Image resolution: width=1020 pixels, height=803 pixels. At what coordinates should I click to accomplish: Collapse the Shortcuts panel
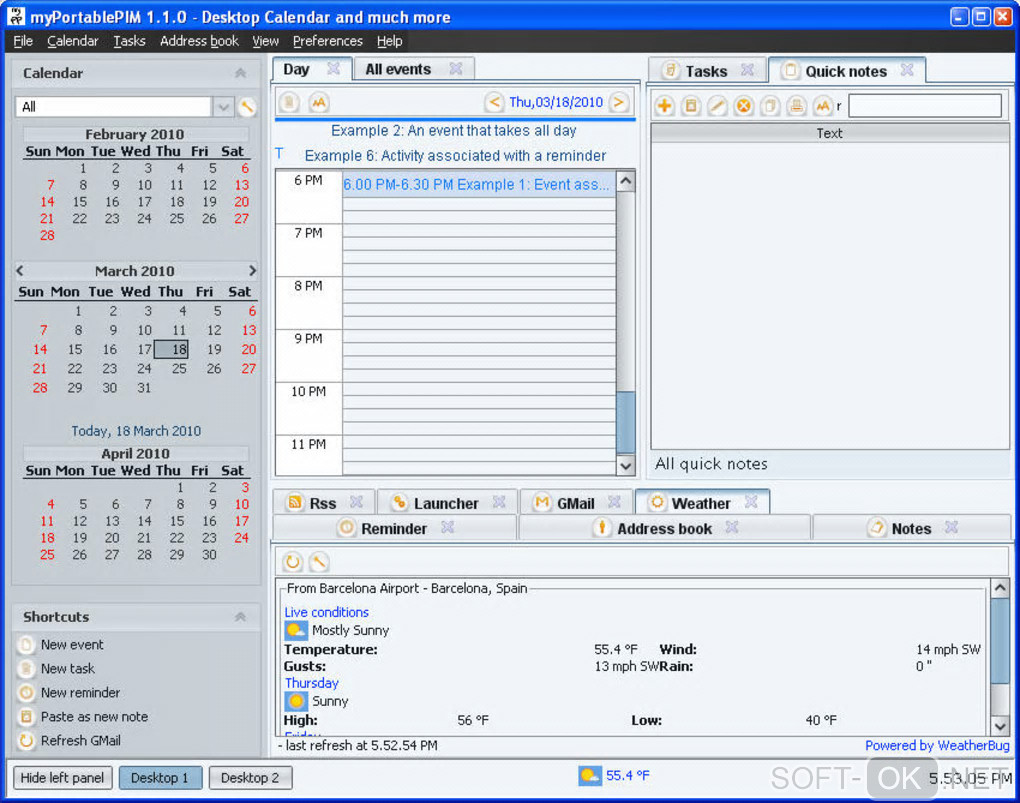click(x=241, y=617)
